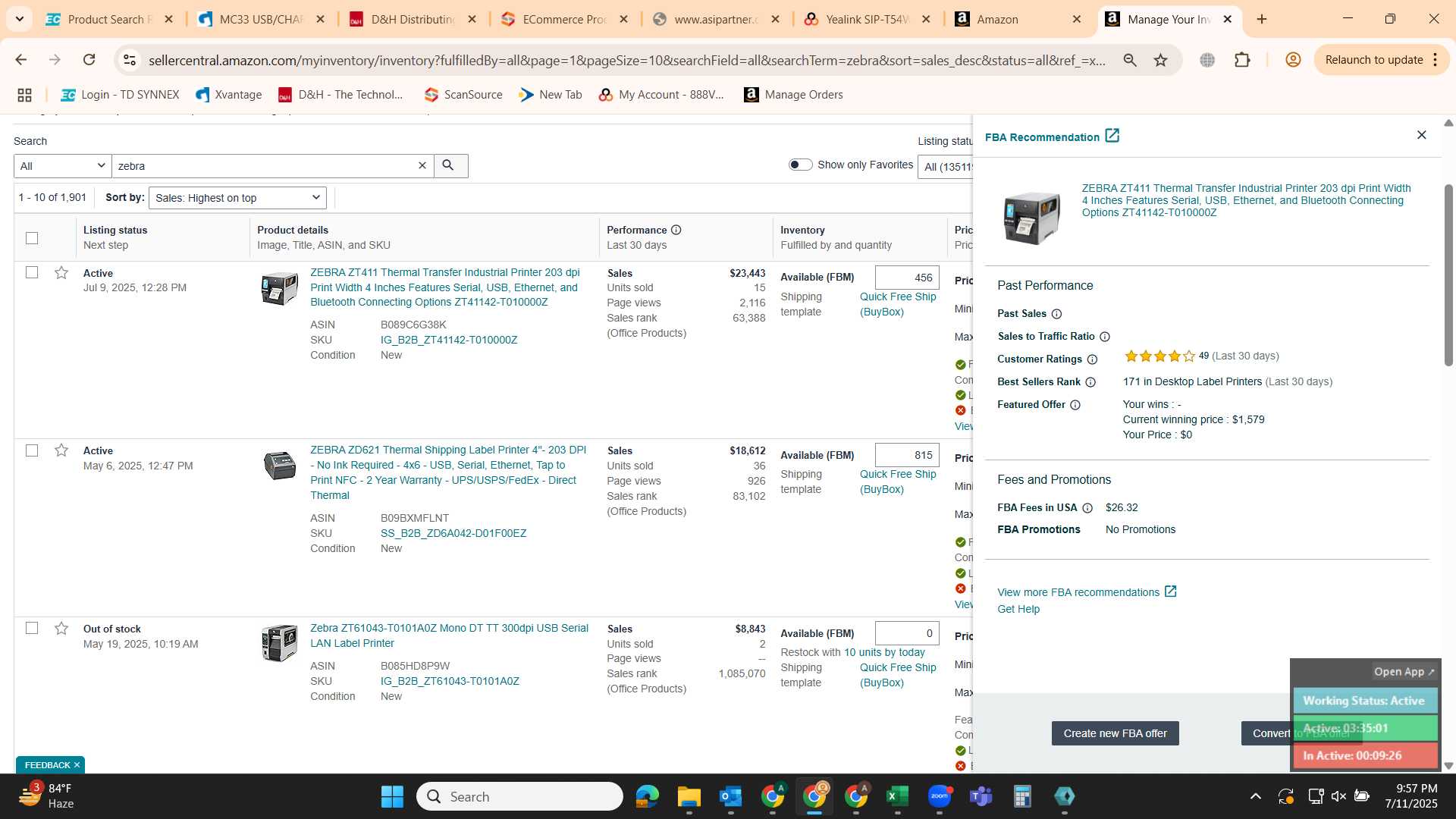Viewport: 1456px width, 819px height.
Task: Reload the page with browser refresh icon
Action: 89,60
